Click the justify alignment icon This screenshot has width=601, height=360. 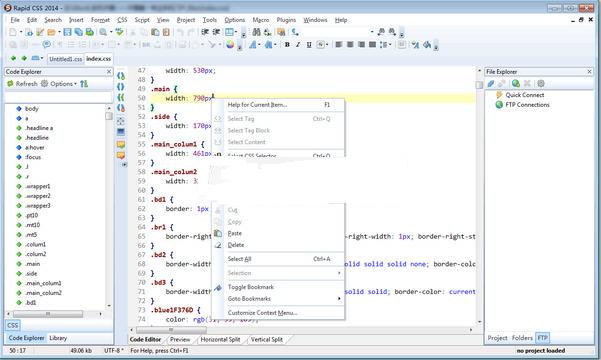372,45
